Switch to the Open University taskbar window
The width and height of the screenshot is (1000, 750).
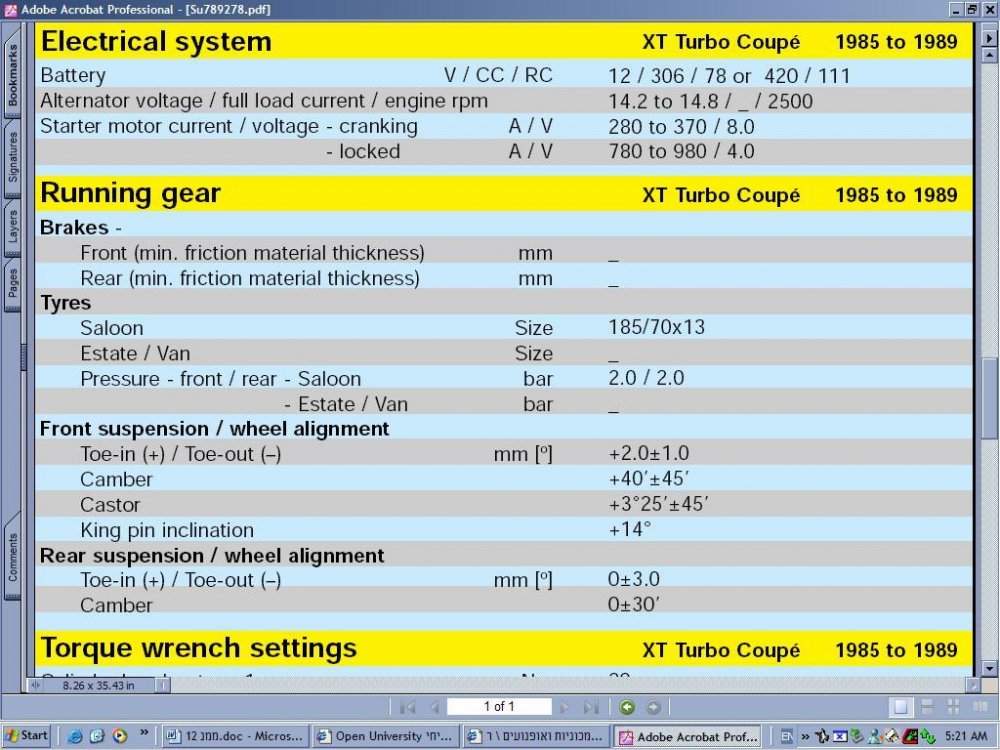point(385,736)
